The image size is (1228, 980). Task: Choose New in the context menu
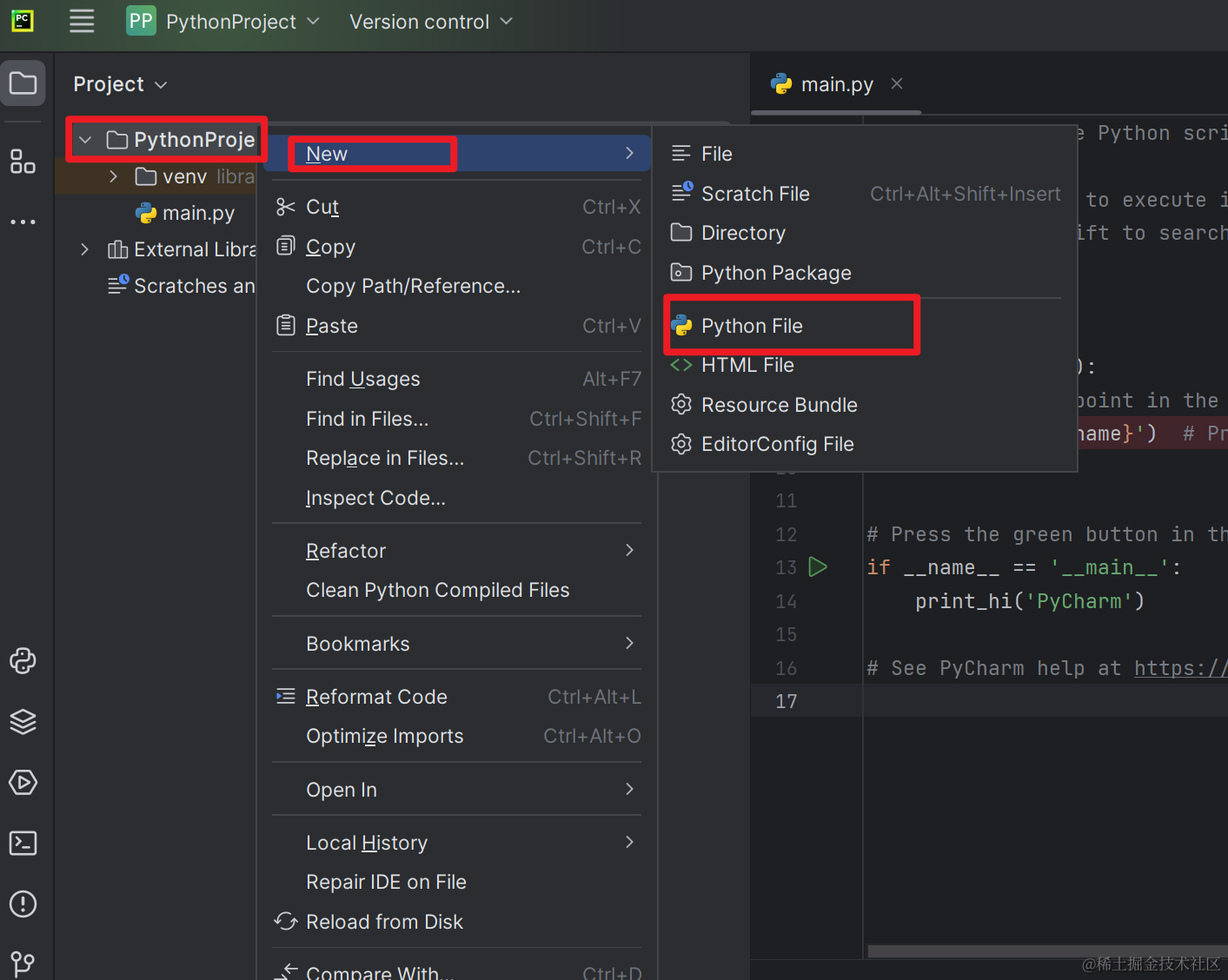(x=457, y=154)
